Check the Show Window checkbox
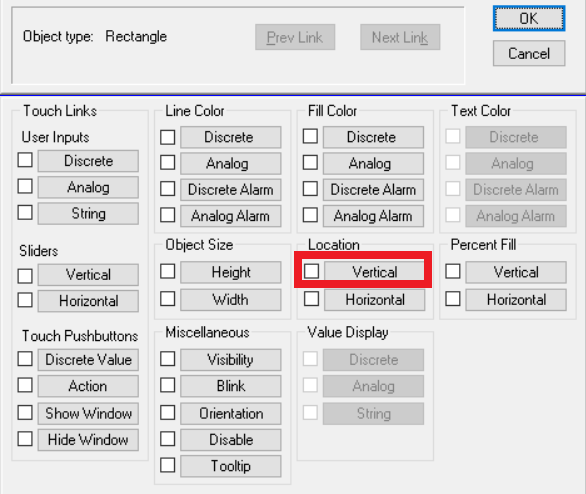Image resolution: width=586 pixels, height=494 pixels. tap(25, 413)
